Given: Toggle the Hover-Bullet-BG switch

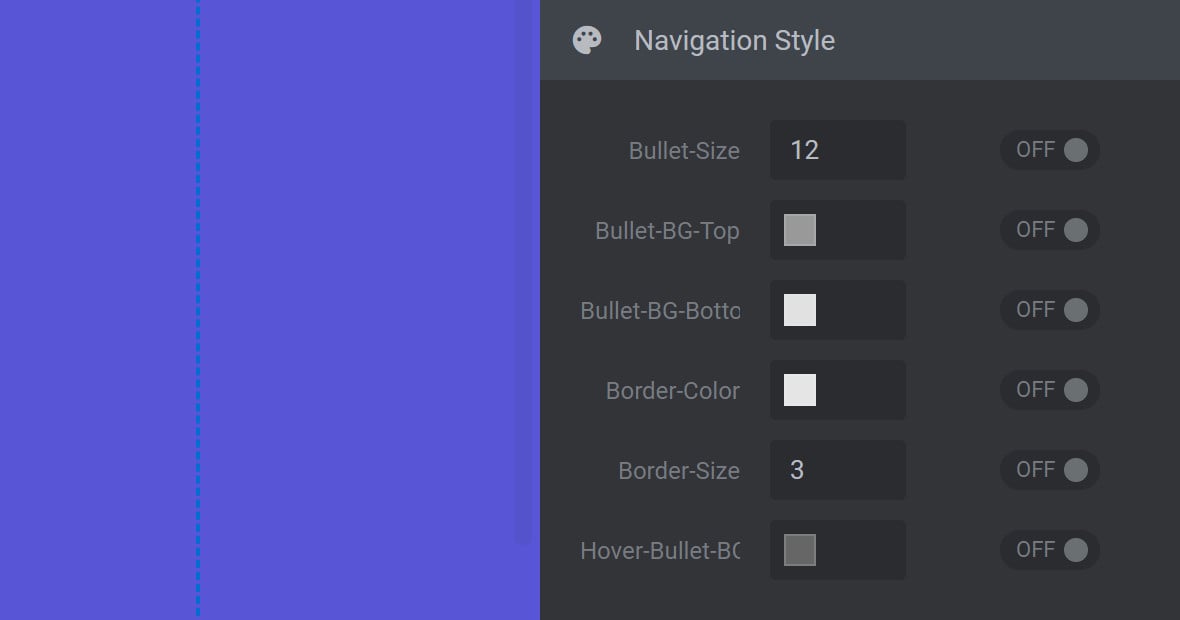Looking at the screenshot, I should (x=1050, y=550).
